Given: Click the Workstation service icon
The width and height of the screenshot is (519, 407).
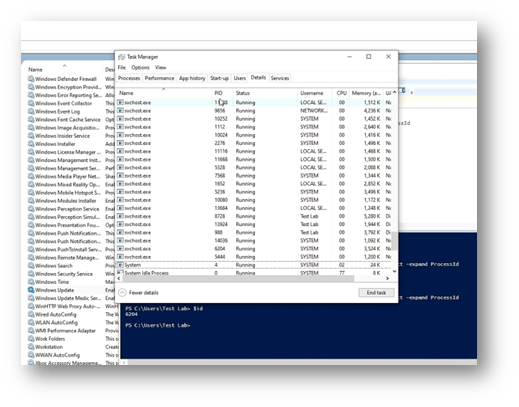Looking at the screenshot, I should tap(31, 347).
